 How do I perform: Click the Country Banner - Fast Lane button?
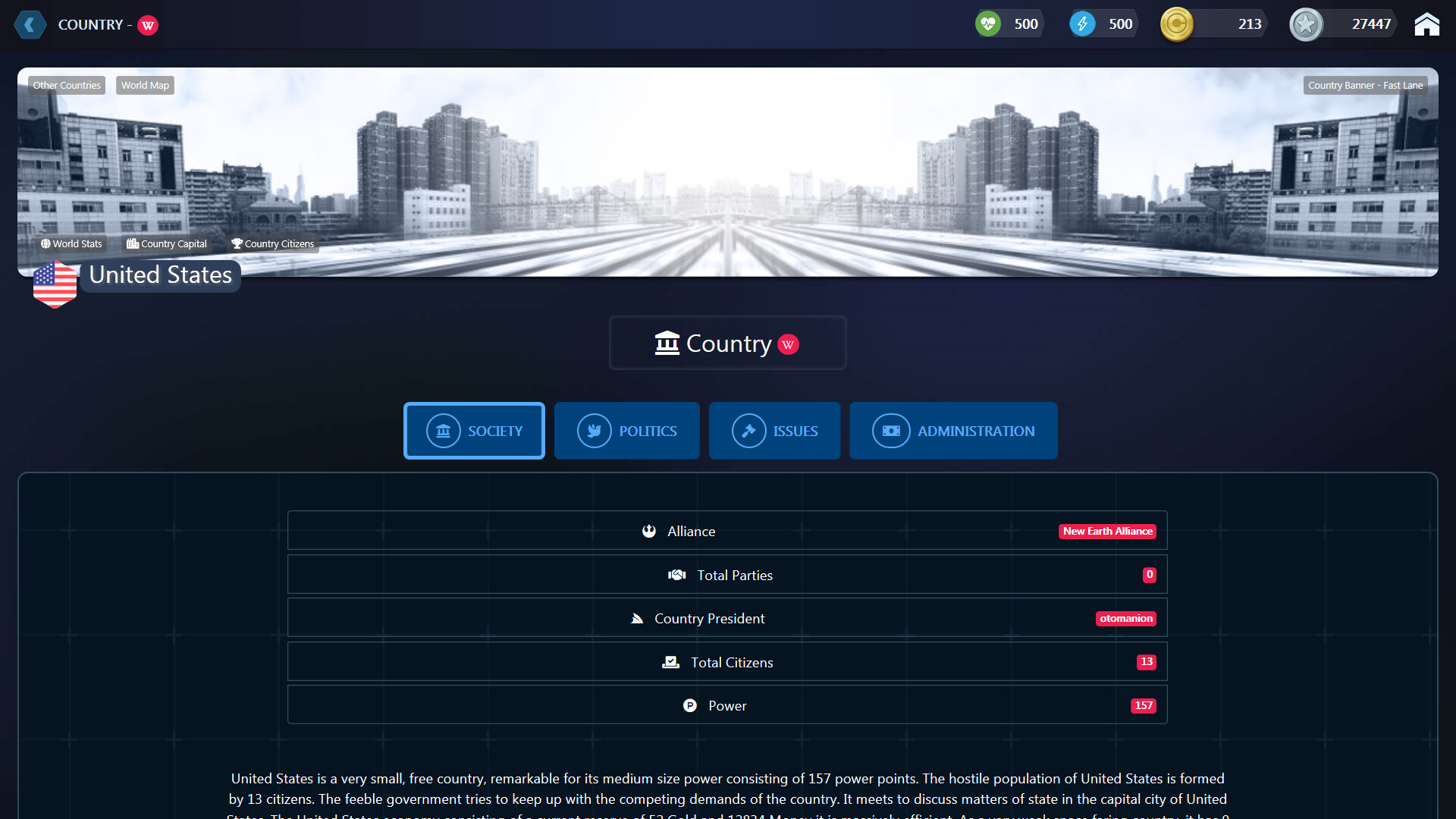pos(1365,85)
